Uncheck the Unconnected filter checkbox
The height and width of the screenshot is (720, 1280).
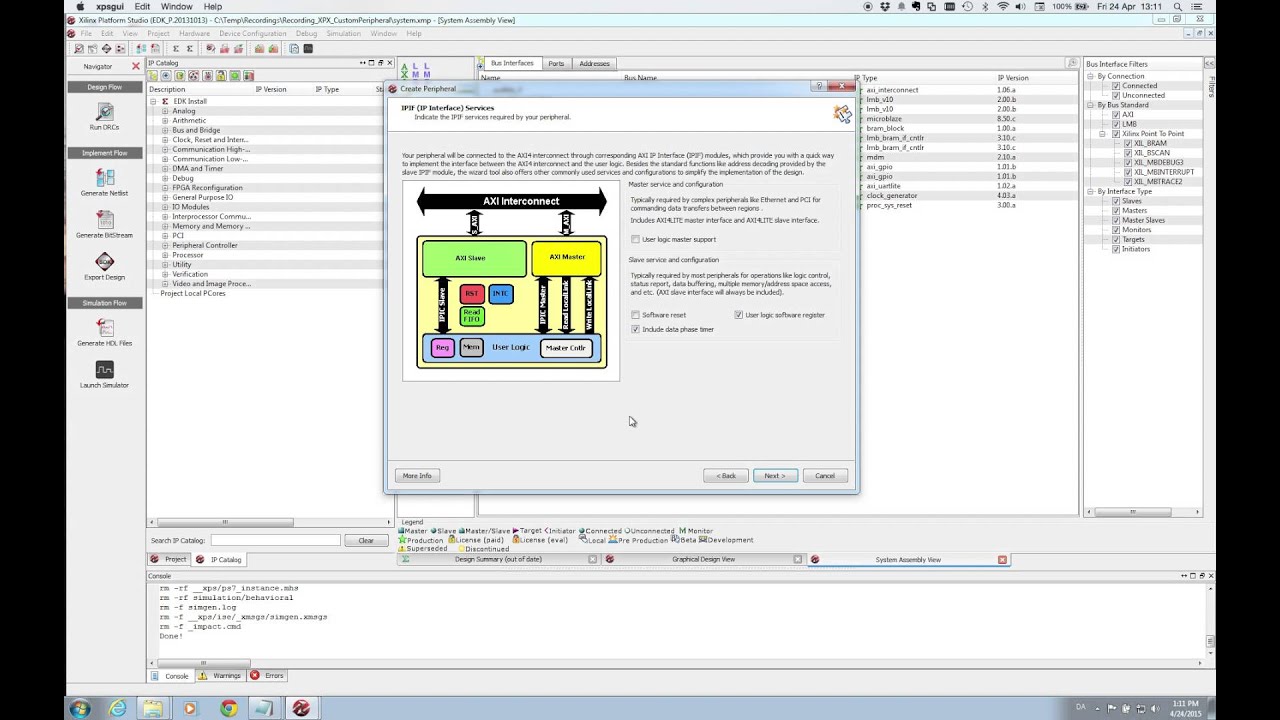tap(1116, 95)
